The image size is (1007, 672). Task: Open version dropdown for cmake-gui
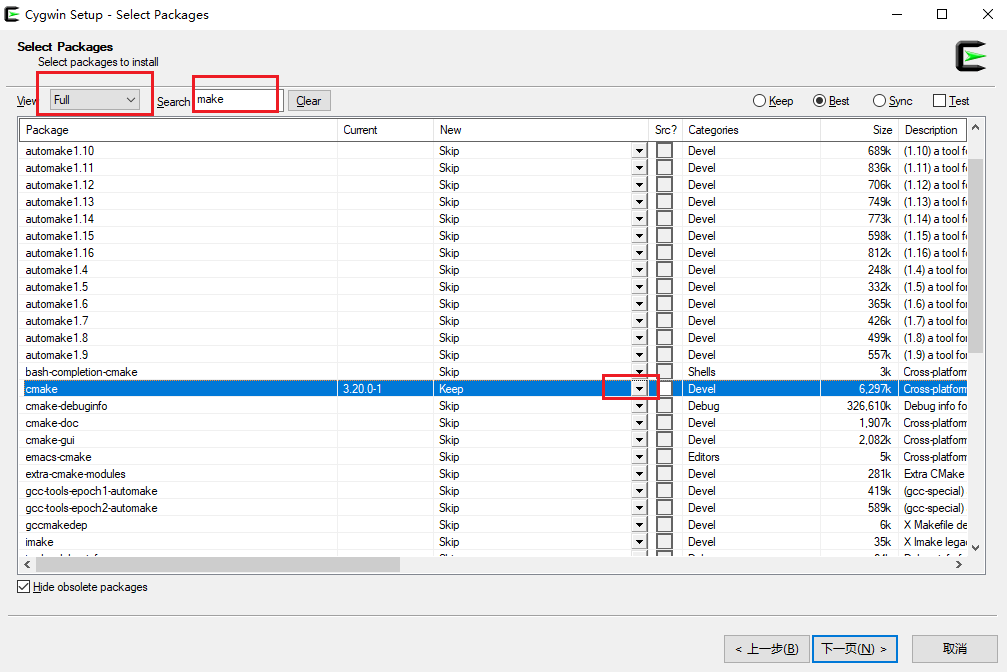pos(639,440)
